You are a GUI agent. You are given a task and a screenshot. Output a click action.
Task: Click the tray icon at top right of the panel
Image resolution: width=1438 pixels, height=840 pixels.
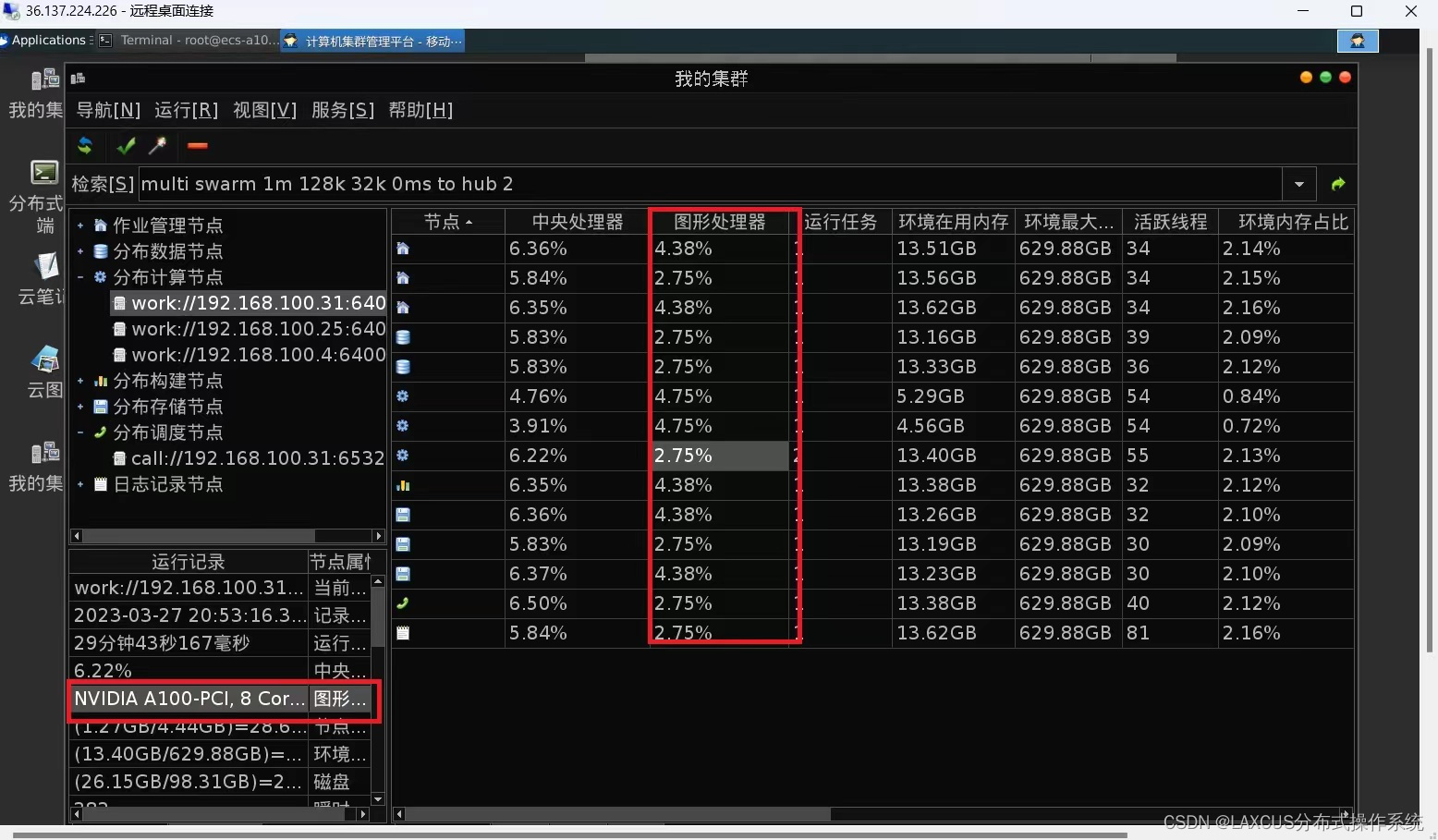pyautogui.click(x=1358, y=41)
